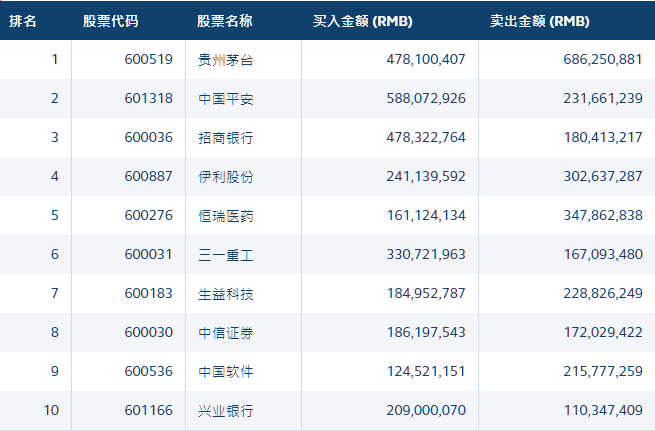The height and width of the screenshot is (431, 655).
Task: Click stock code 600887
Action: pos(149,176)
